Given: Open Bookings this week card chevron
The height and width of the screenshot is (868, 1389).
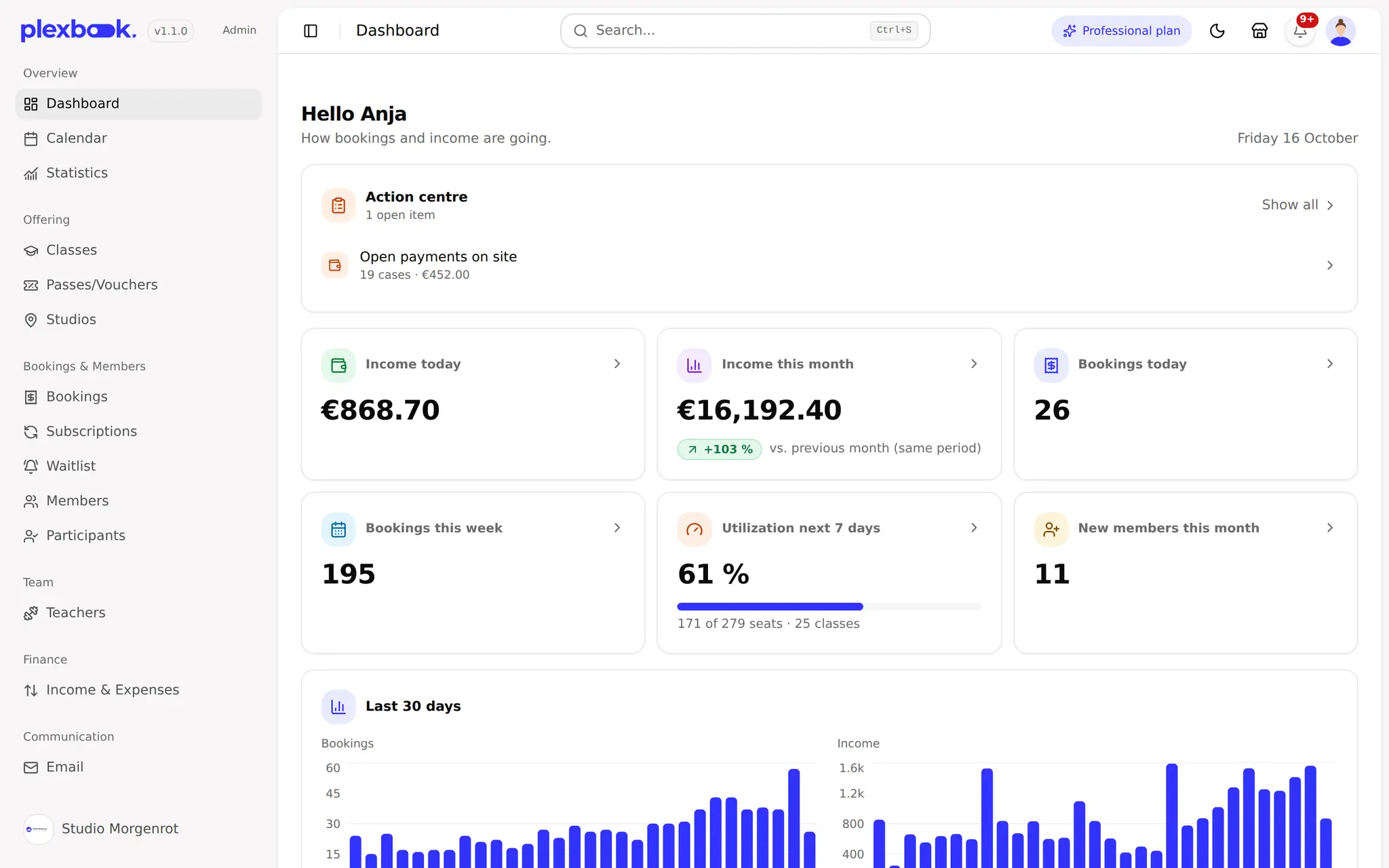Looking at the screenshot, I should [x=617, y=528].
